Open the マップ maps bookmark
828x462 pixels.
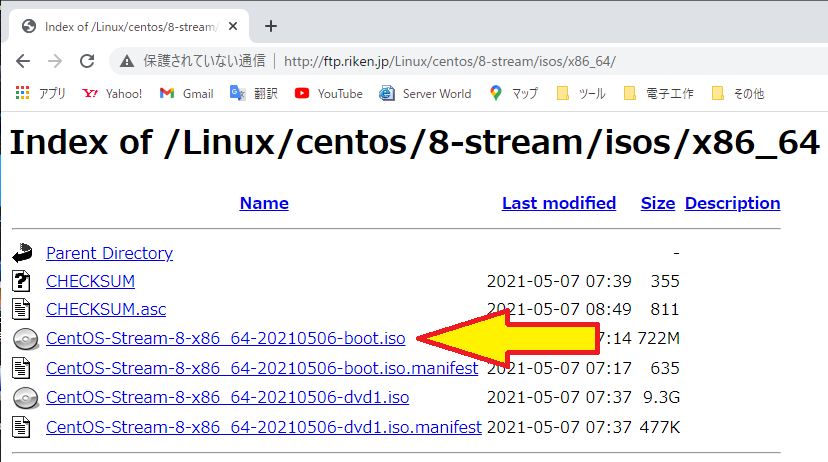[513, 93]
